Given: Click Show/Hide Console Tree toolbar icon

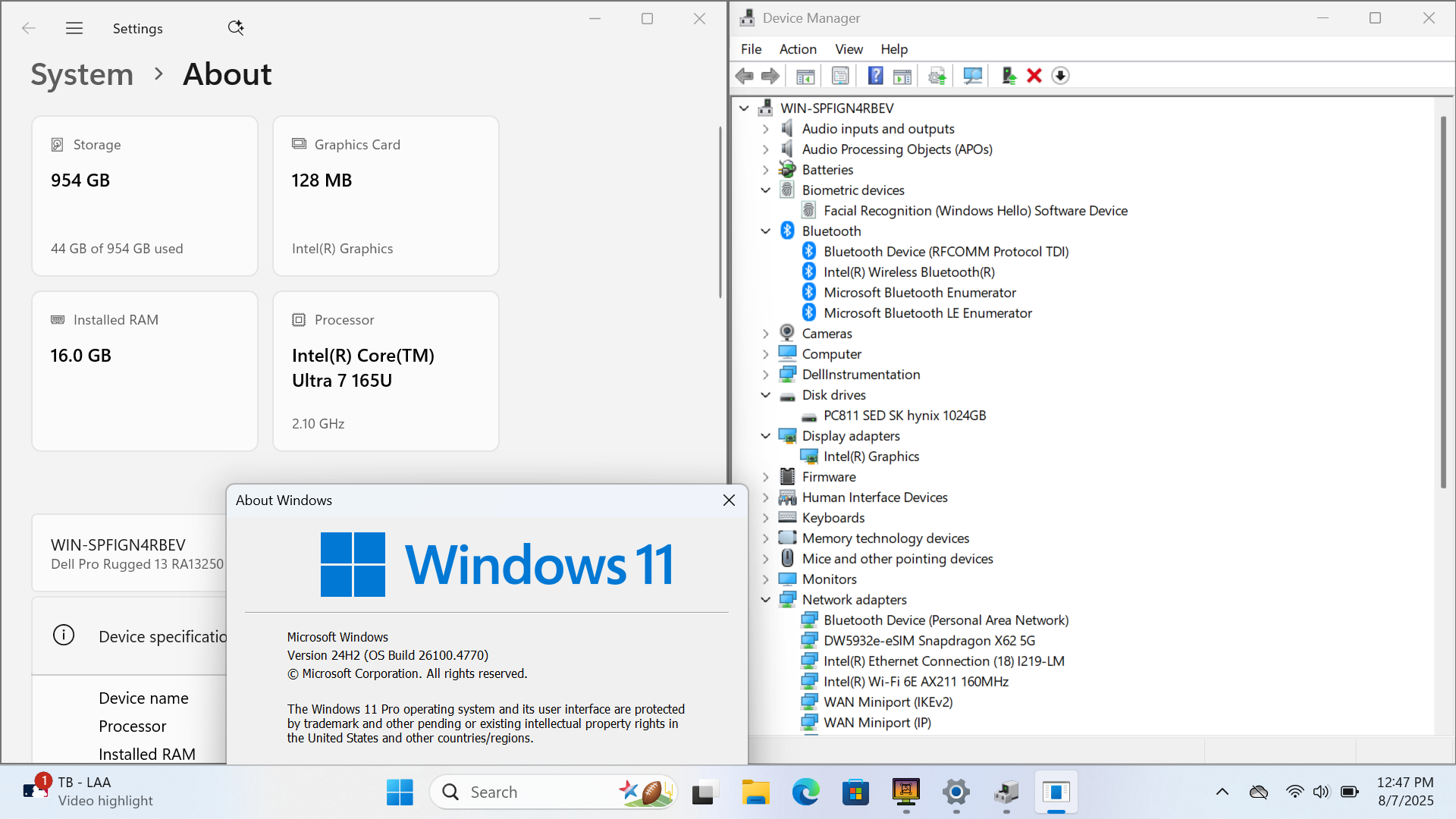Looking at the screenshot, I should click(805, 76).
